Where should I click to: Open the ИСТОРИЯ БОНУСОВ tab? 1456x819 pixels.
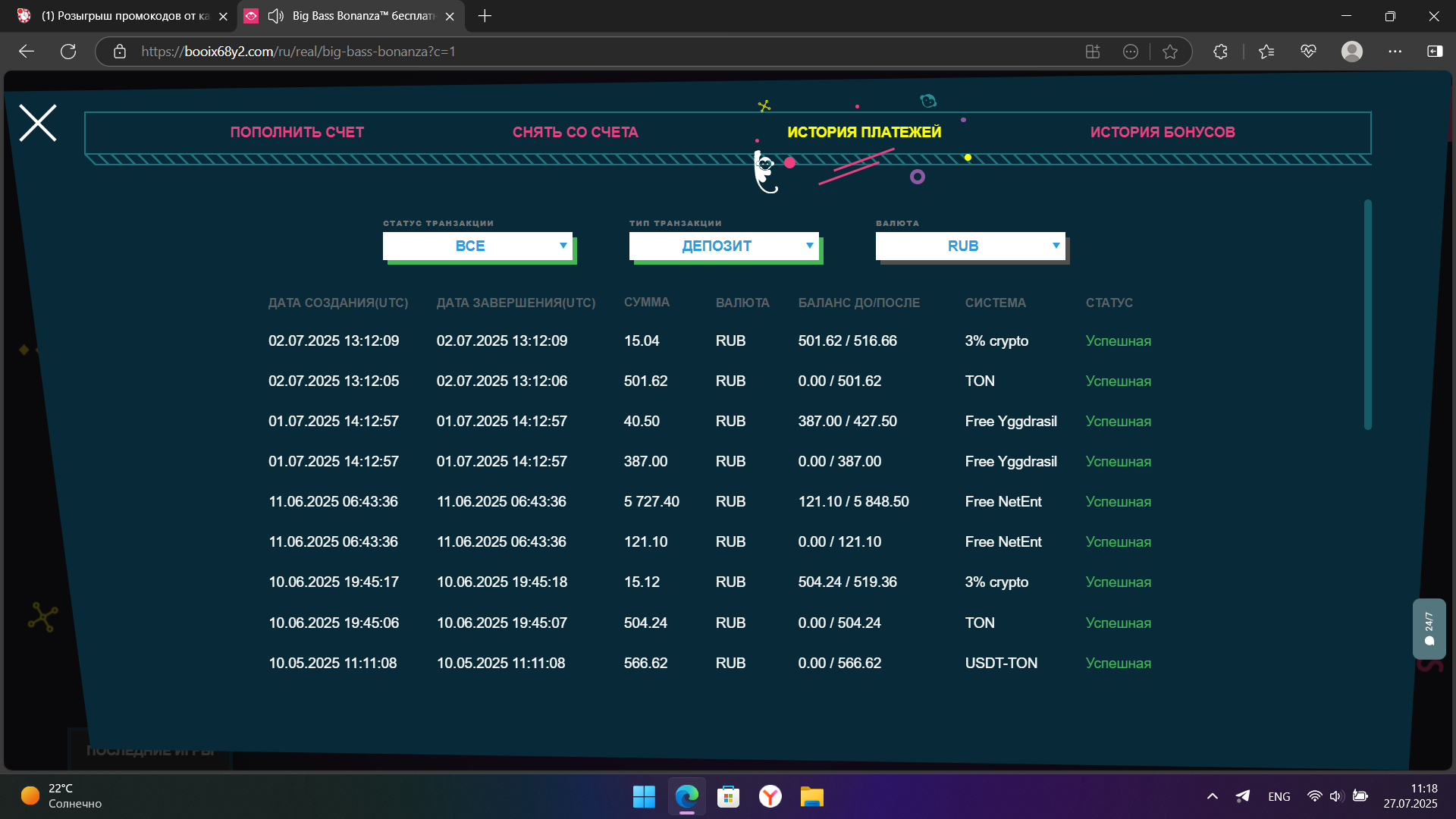(x=1162, y=132)
